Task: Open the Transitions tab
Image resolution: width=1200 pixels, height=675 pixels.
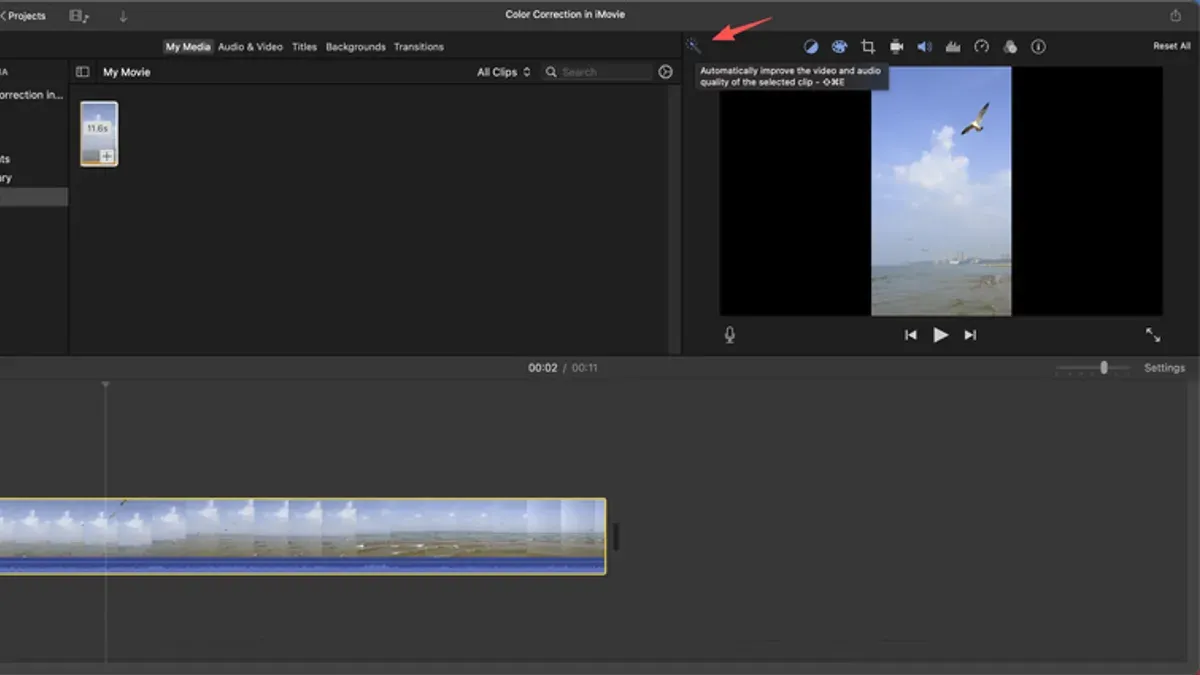Action: 418,47
